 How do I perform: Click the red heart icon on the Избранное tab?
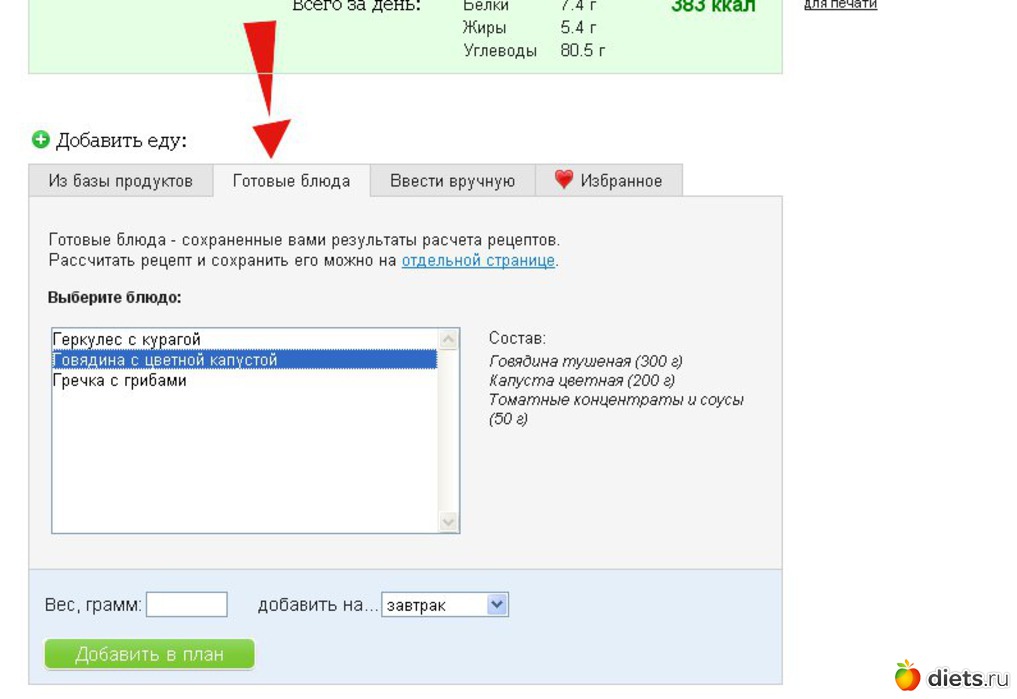(x=564, y=180)
